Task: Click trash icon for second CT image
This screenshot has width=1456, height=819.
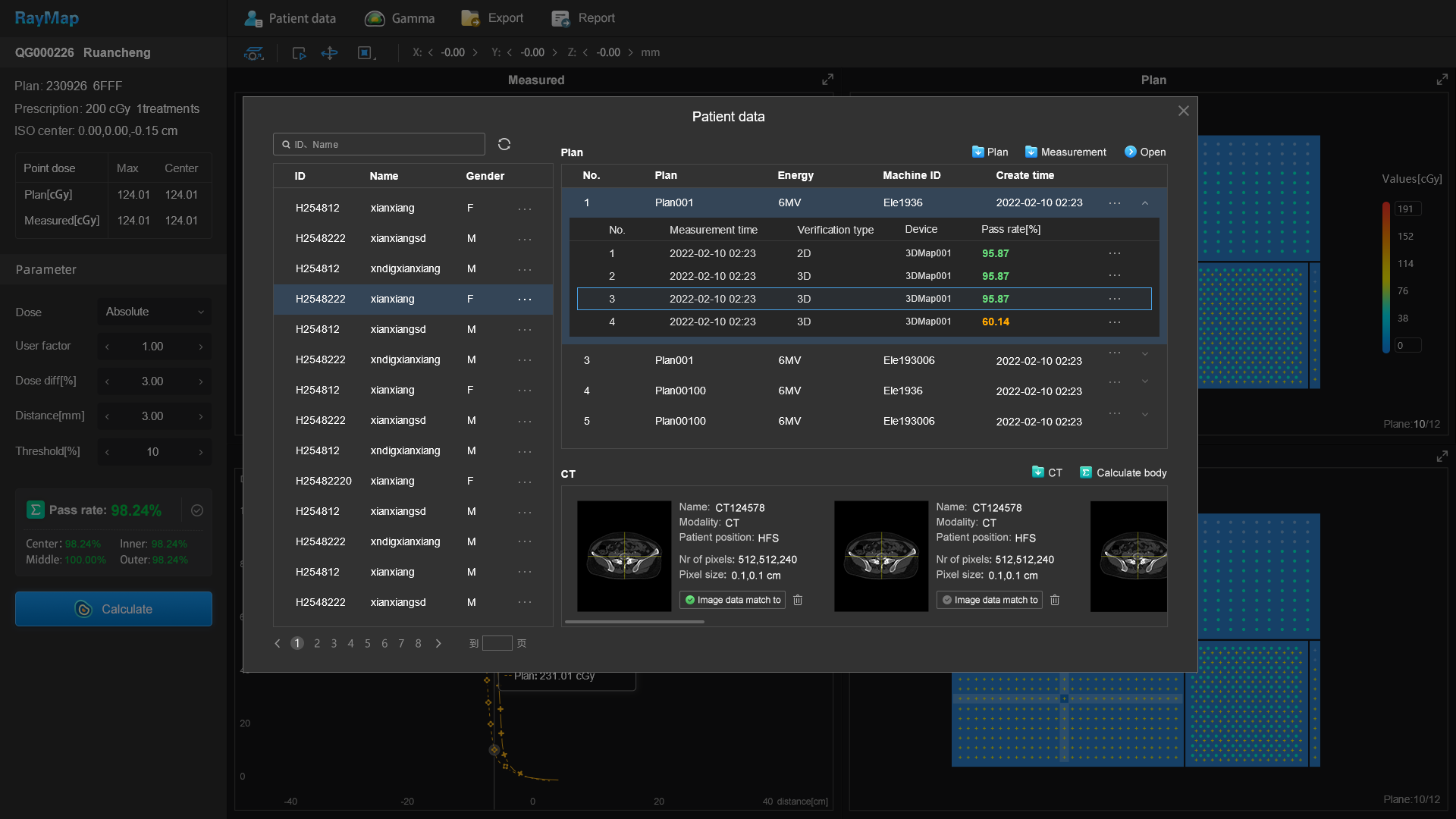Action: 1055,600
